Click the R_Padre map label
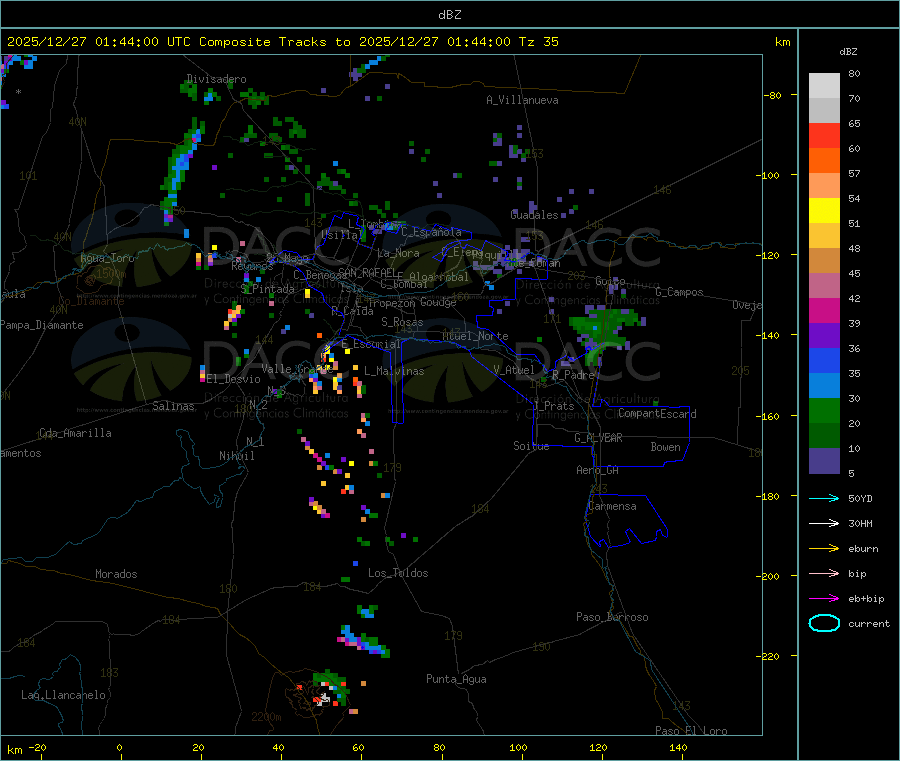Viewport: 900px width, 761px height. [x=573, y=375]
